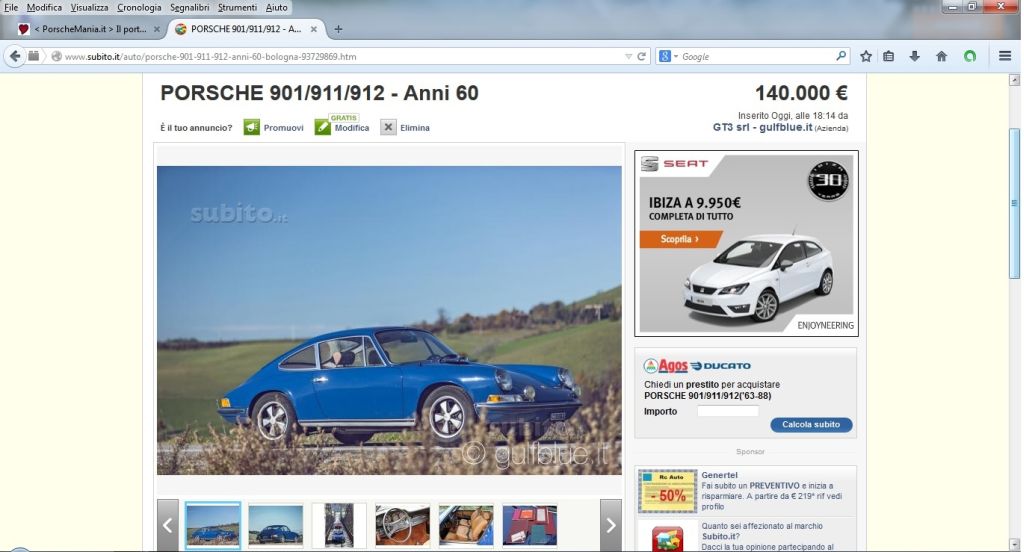The height and width of the screenshot is (552, 1024).
Task: Go to the home page icon
Action: [x=941, y=56]
